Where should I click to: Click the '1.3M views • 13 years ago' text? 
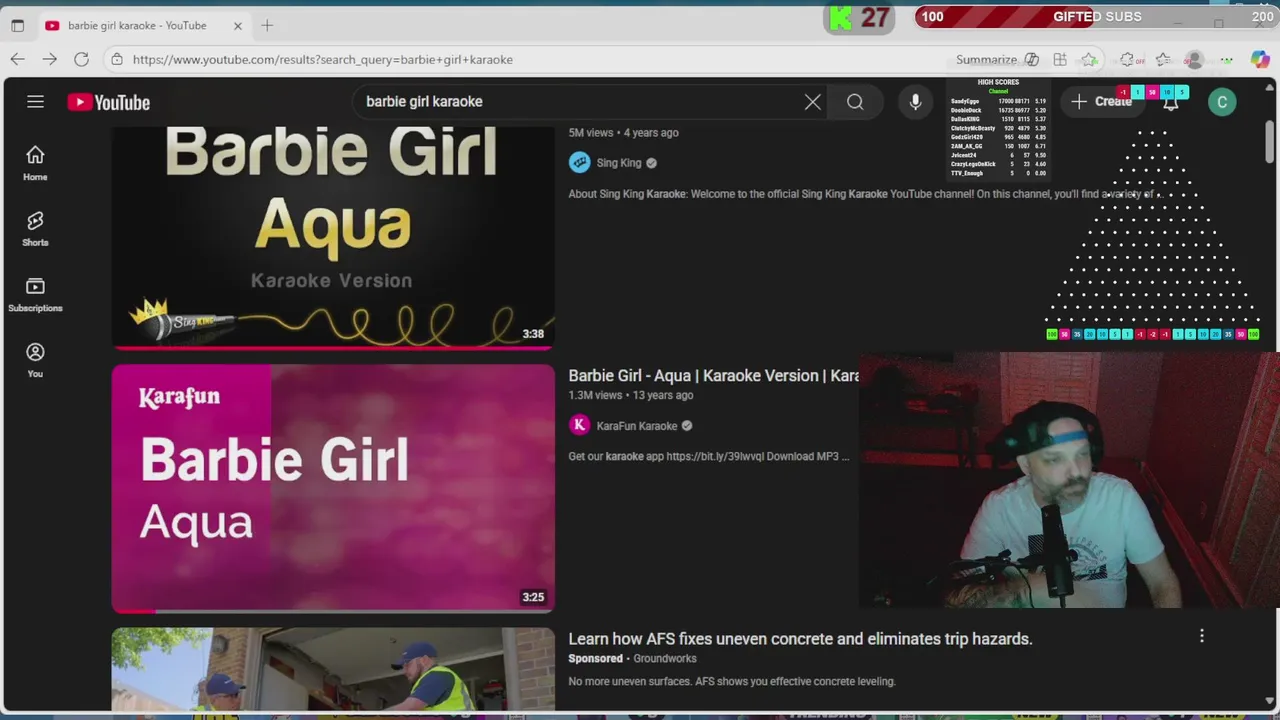click(x=631, y=395)
